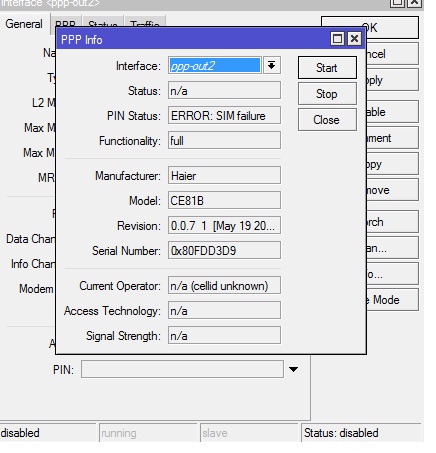Viewport: 436px width, 453px height.
Task: Select the ppp-out2 Interface field
Action: [215, 65]
